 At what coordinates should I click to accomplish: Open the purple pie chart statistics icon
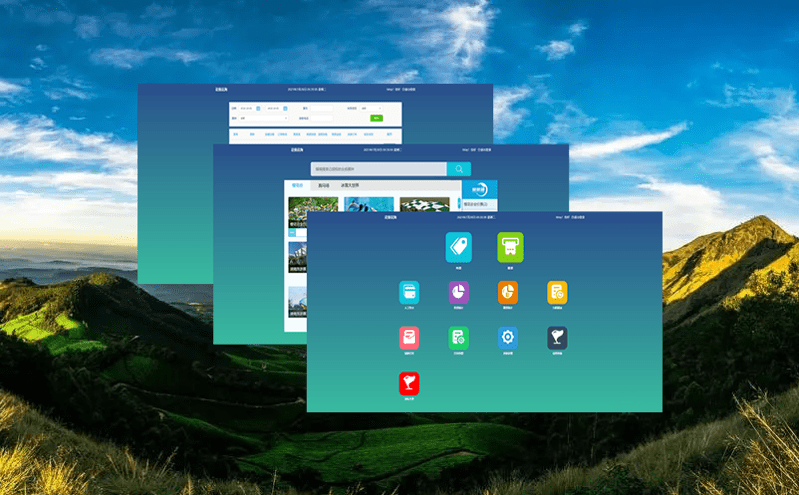click(459, 292)
